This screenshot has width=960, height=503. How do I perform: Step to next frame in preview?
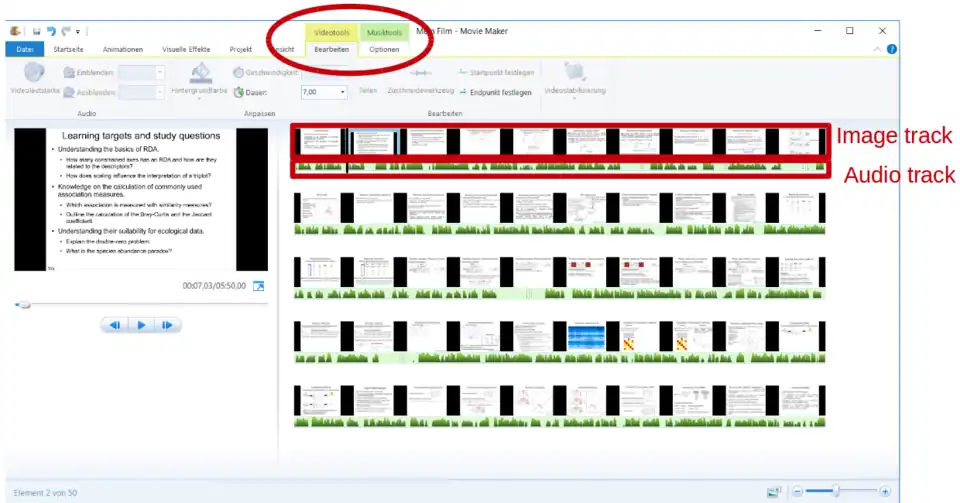168,325
